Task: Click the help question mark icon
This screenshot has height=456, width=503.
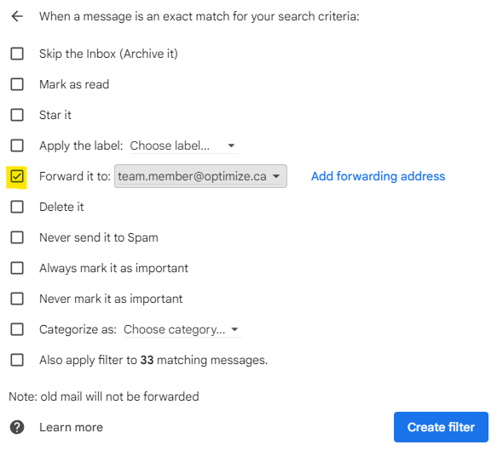Action: click(17, 427)
